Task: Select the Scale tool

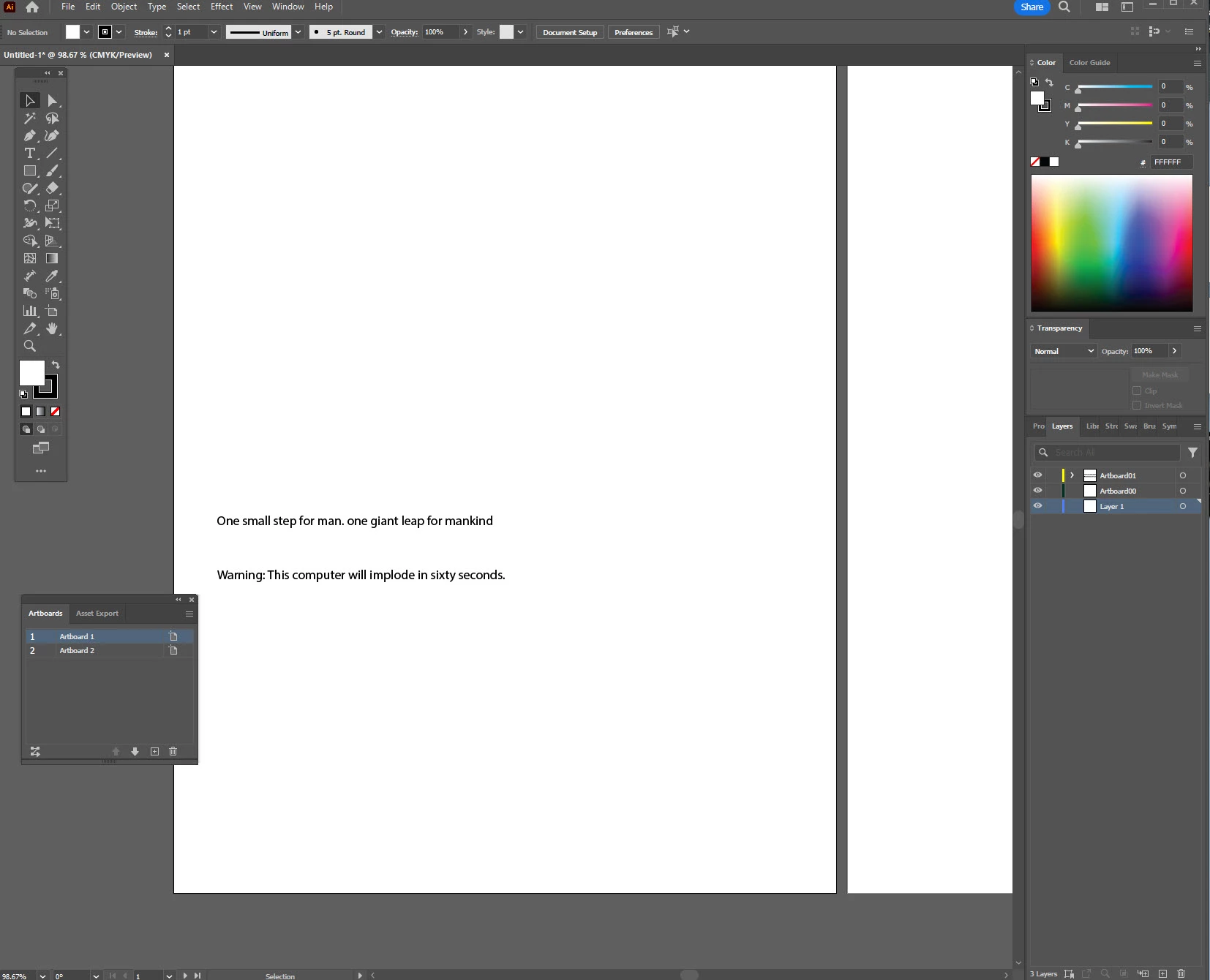Action: coord(52,206)
